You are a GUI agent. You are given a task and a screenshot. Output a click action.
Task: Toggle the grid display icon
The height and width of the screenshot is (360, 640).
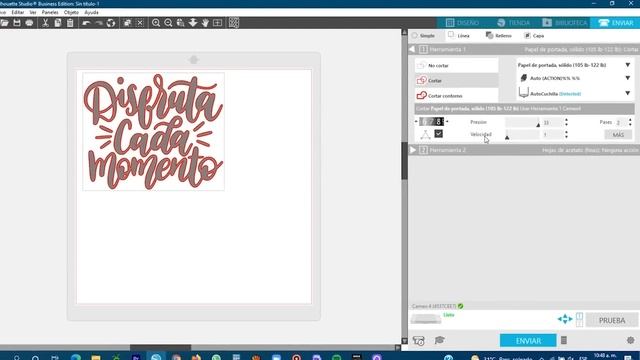click(x=234, y=23)
